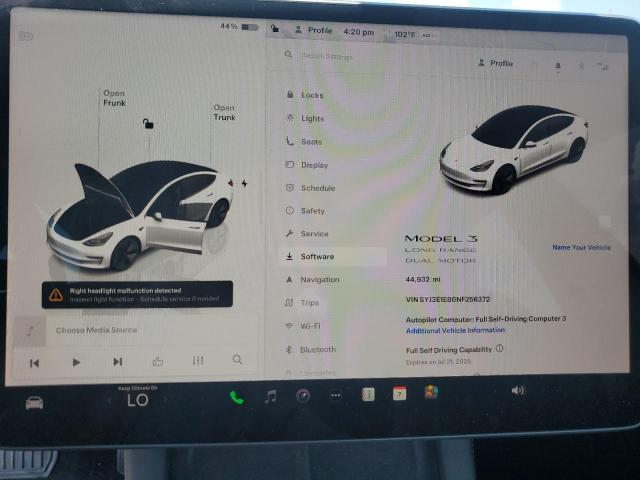Image resolution: width=640 pixels, height=480 pixels.
Task: Open the three-dot all apps launcher
Action: 336,395
